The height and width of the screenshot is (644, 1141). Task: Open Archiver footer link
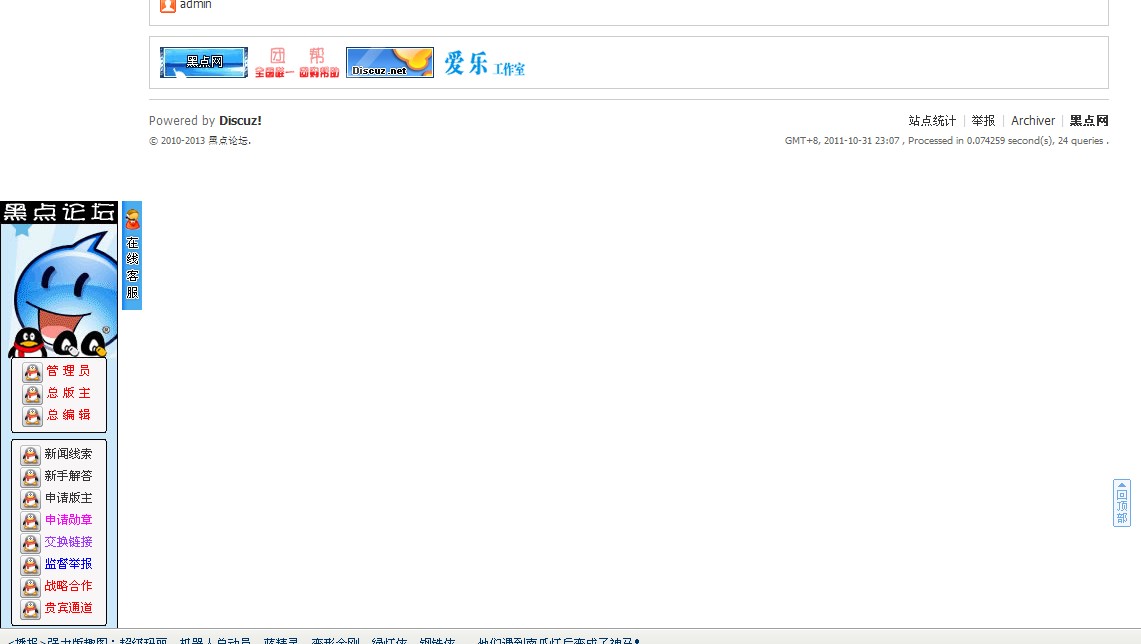(x=1033, y=121)
